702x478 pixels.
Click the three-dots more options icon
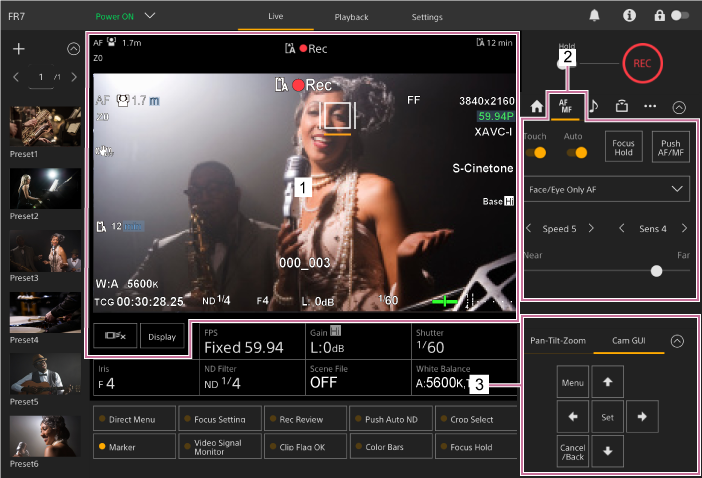[650, 106]
